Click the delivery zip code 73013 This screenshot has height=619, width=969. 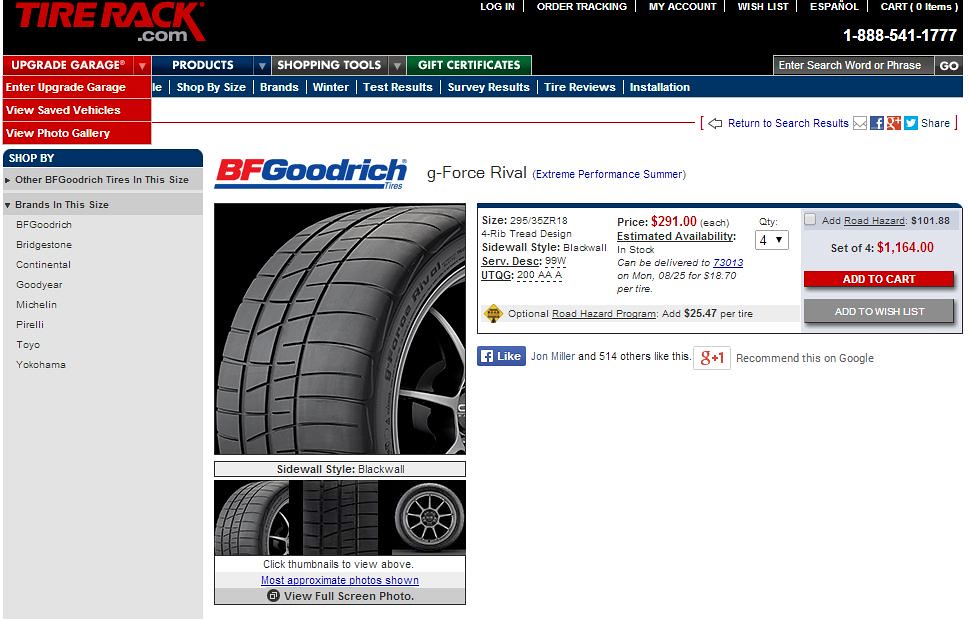(x=728, y=263)
